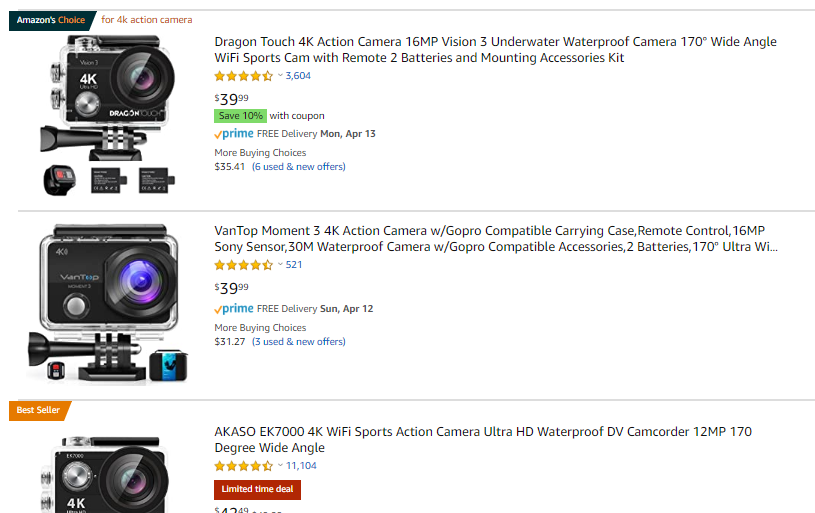Open the 3,604 reviews link
This screenshot has width=815, height=513.
[x=298, y=76]
